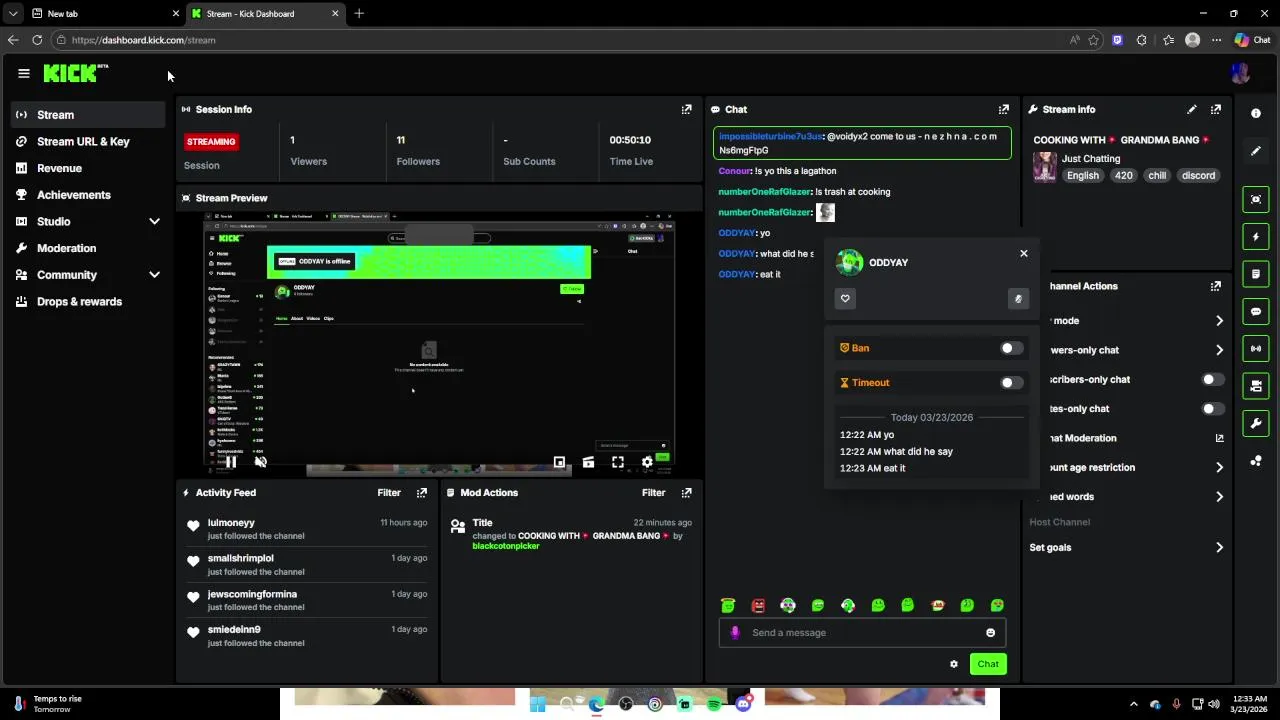Expand the Community sidebar section
This screenshot has height=720, width=1280.
tap(154, 275)
